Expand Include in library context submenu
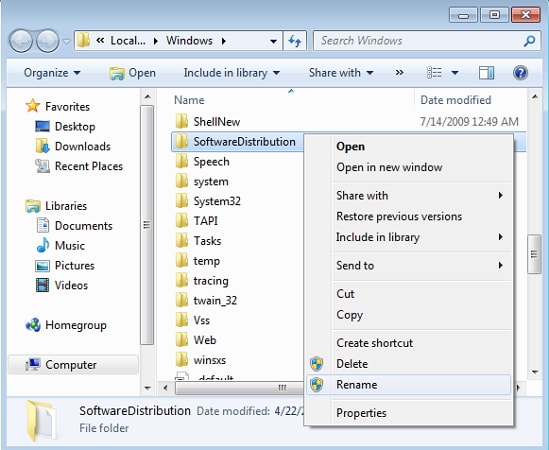549x450 pixels. click(408, 237)
